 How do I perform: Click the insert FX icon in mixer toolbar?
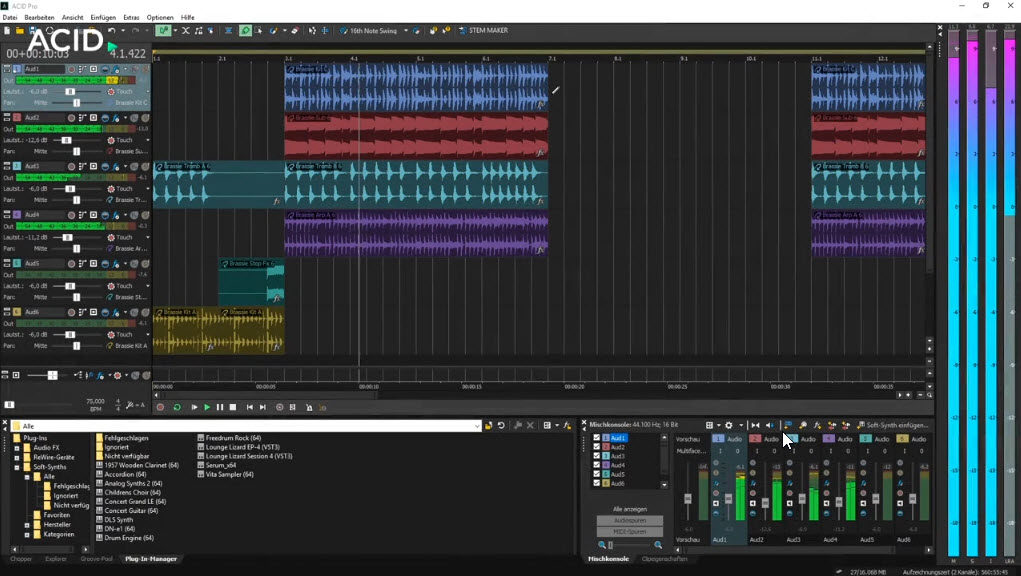pyautogui.click(x=817, y=425)
